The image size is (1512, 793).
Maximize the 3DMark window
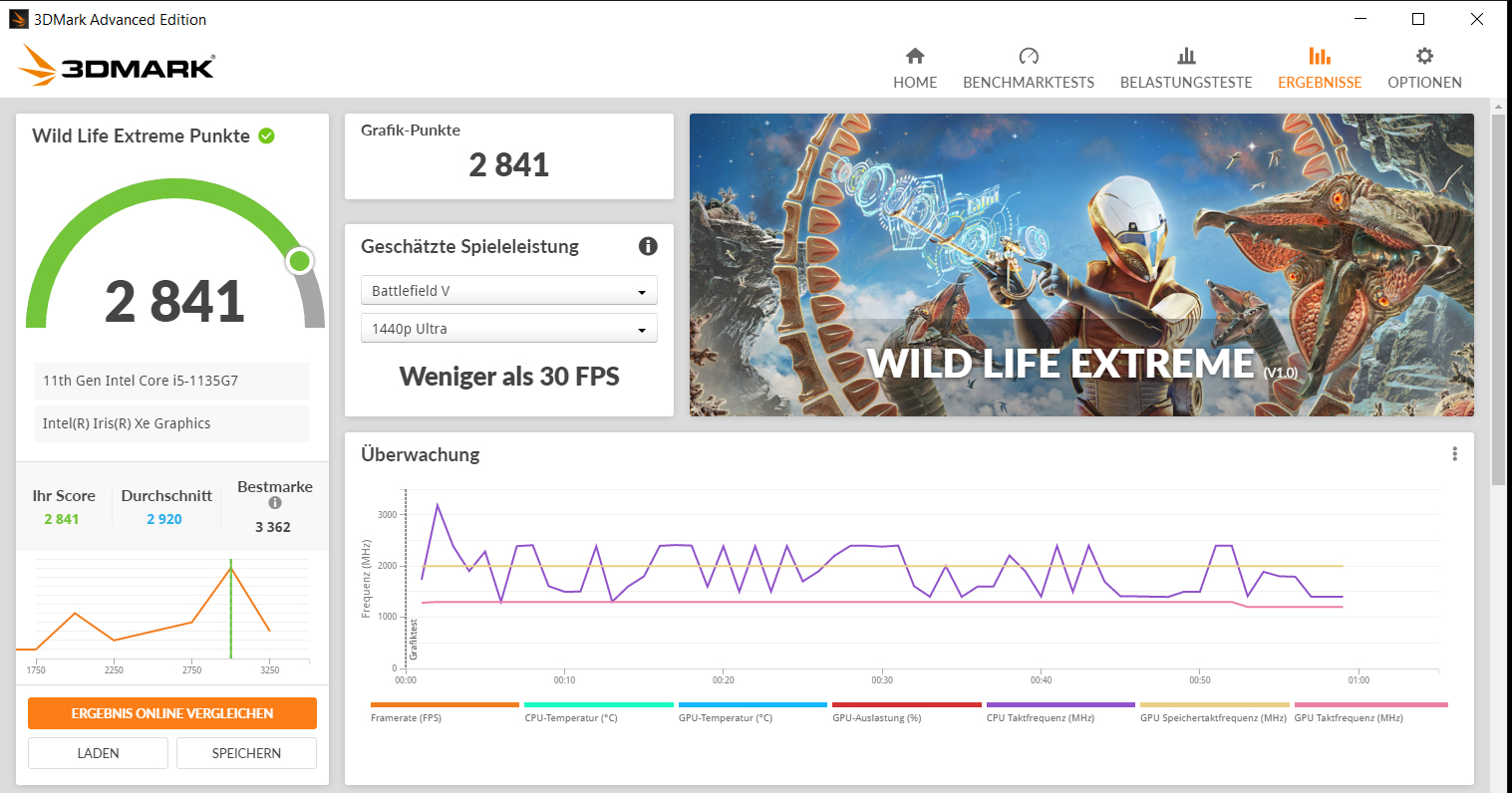pyautogui.click(x=1418, y=19)
